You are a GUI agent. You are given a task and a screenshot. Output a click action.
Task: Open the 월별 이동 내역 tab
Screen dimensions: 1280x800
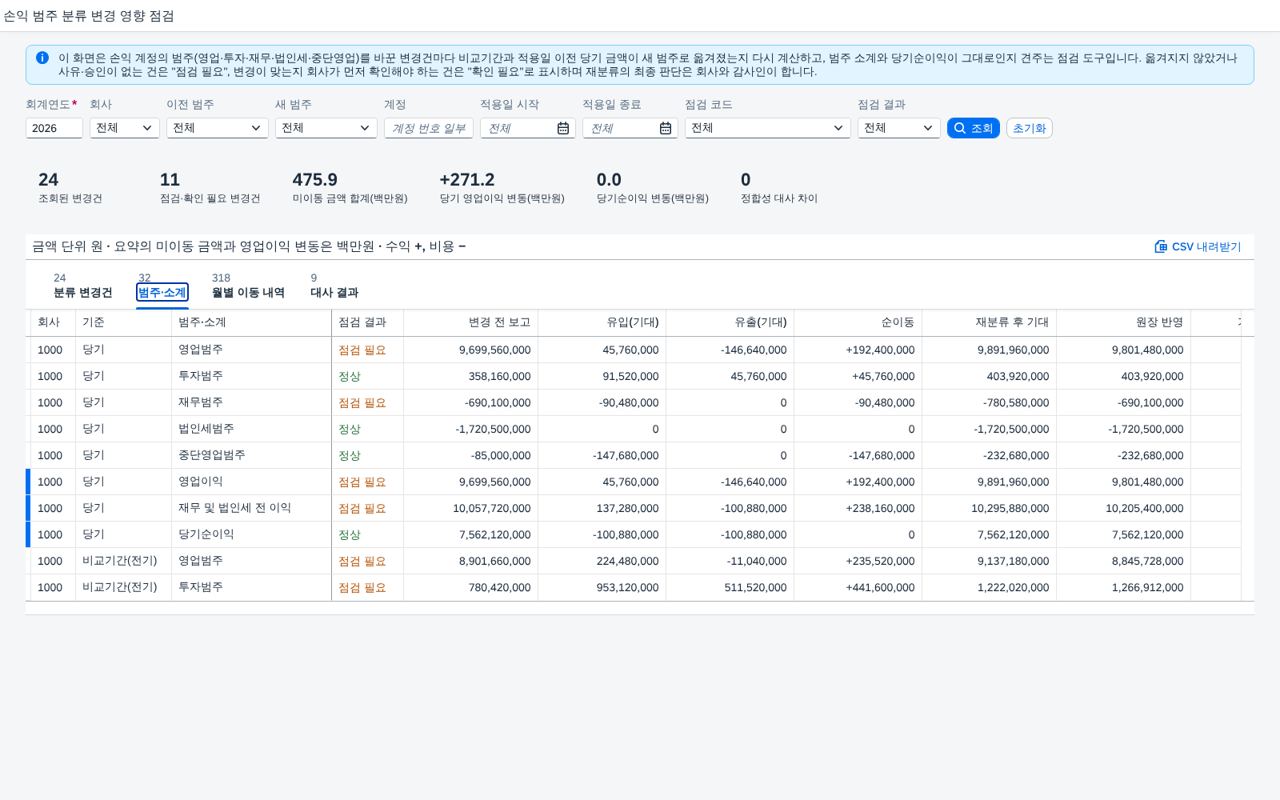pos(248,286)
